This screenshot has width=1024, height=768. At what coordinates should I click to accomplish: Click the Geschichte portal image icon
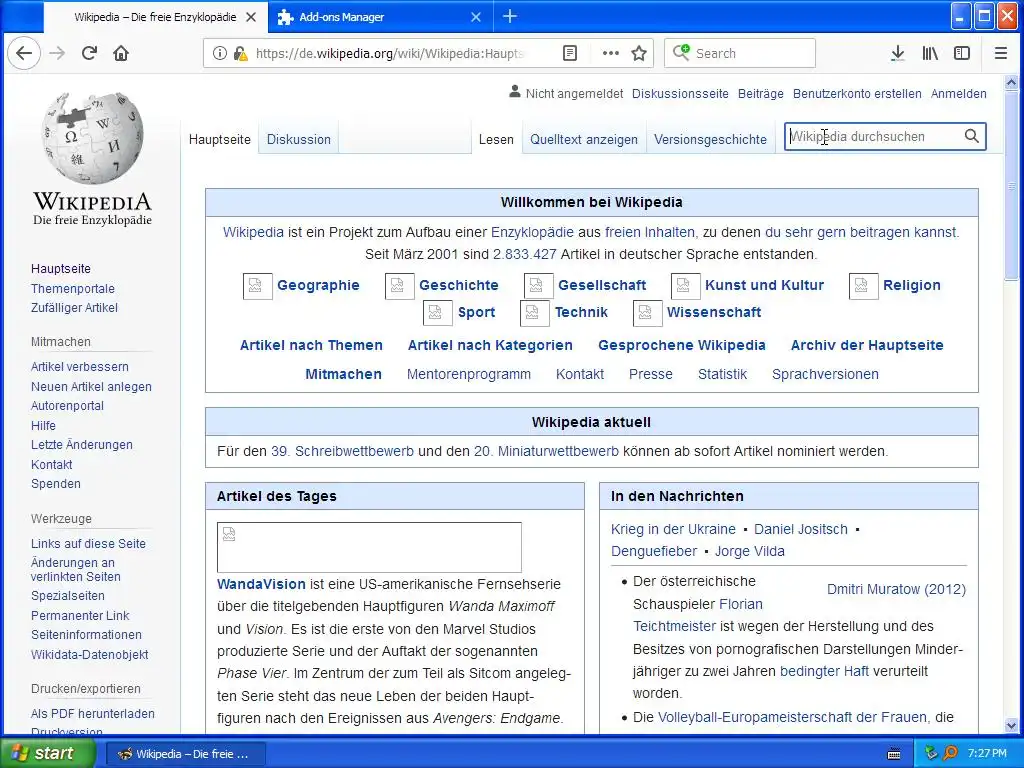[x=400, y=286]
